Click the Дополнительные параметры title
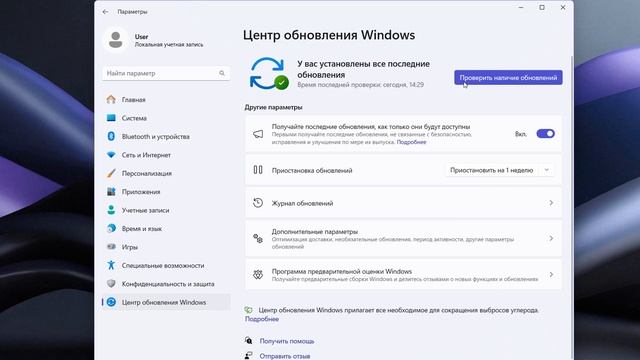Viewport: 640px width, 360px height. (315, 231)
